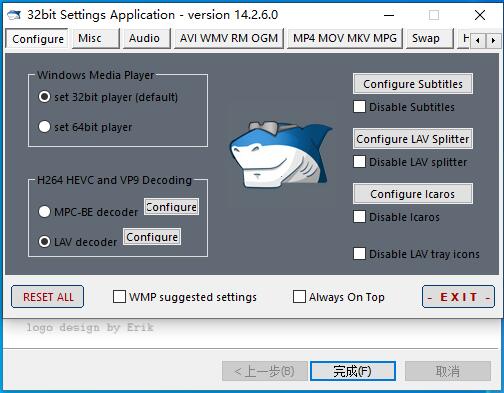Open the Audio tab
504x393 pixels.
[146, 39]
